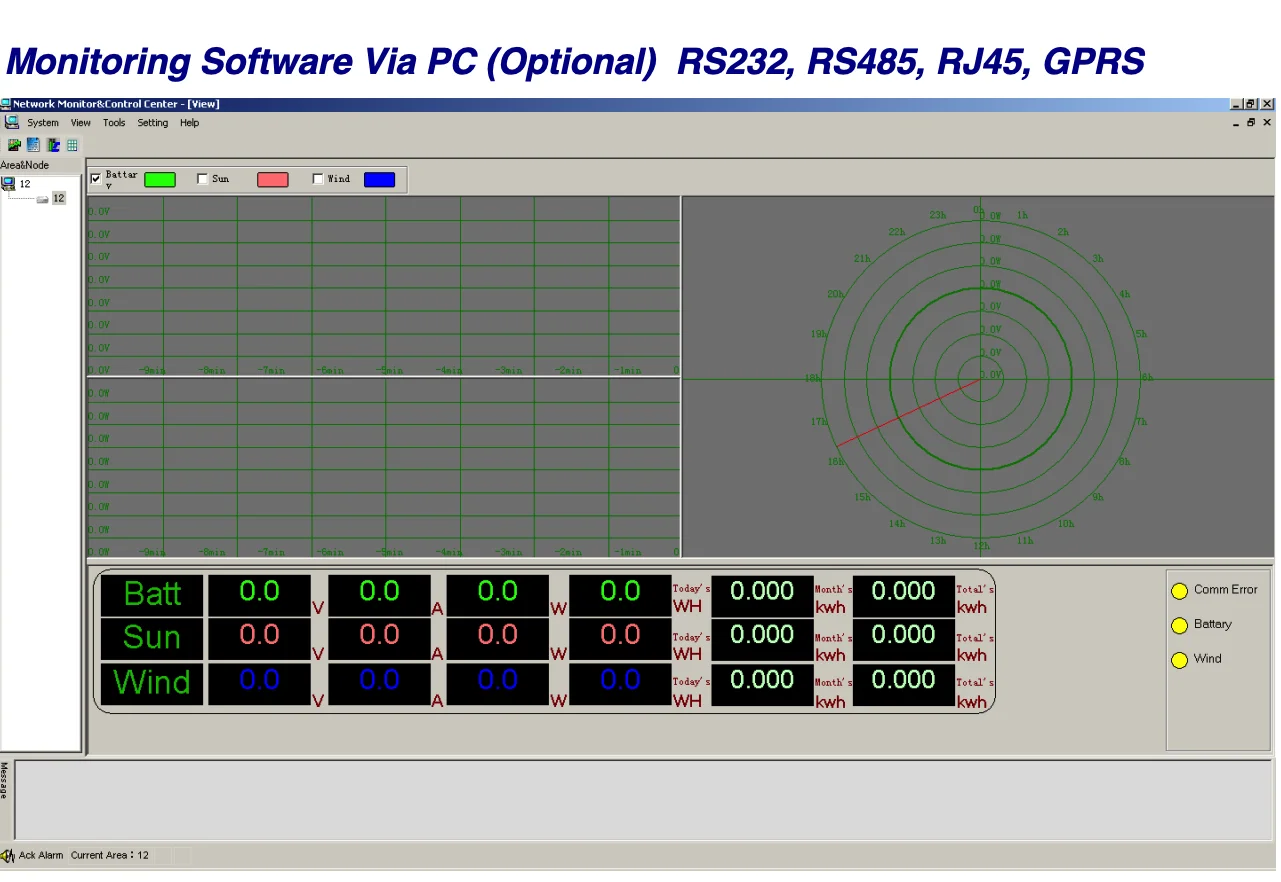Click the Ack Alarm speaker icon

click(x=8, y=856)
